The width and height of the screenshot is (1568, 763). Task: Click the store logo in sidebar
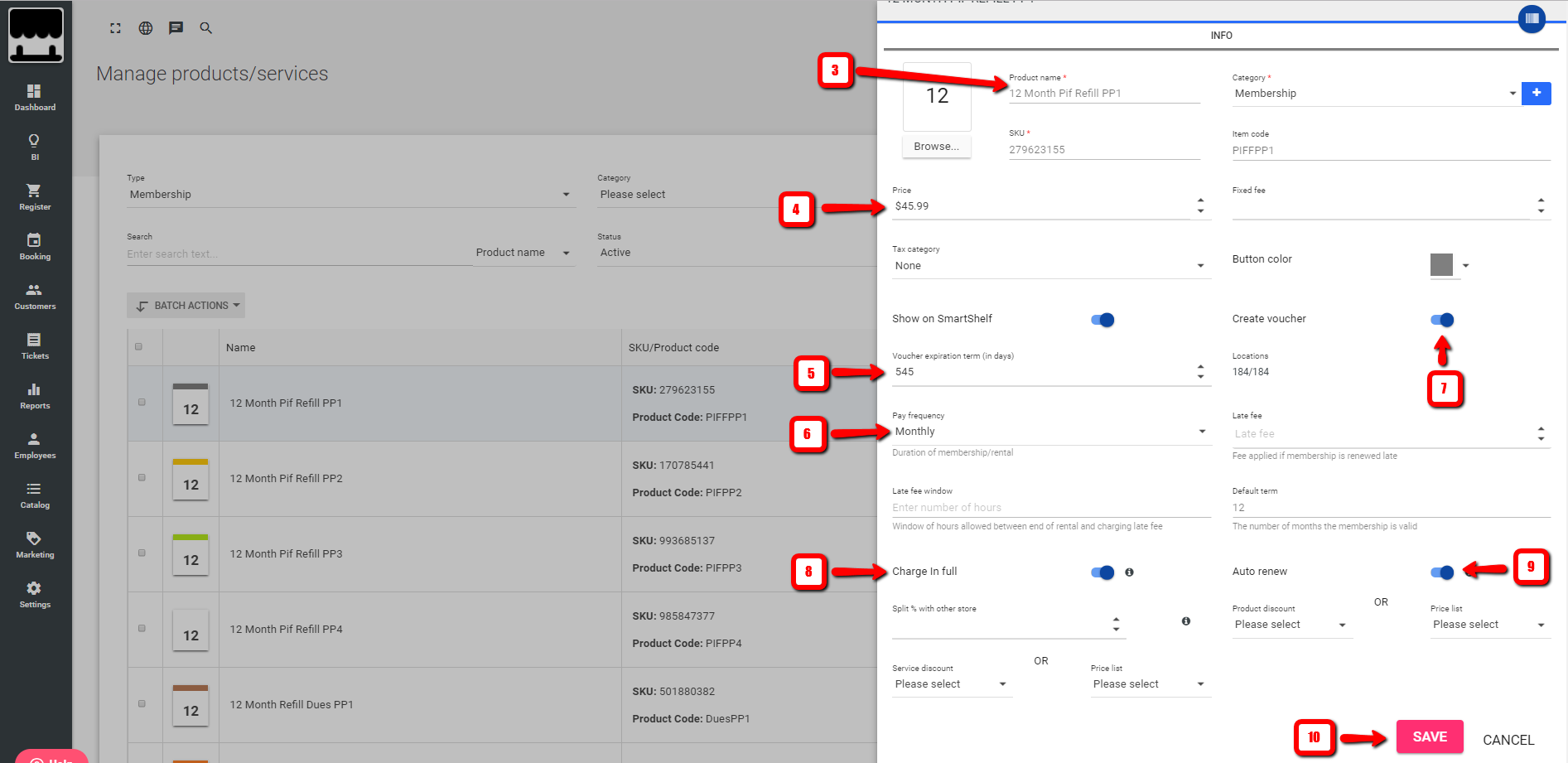tap(36, 35)
